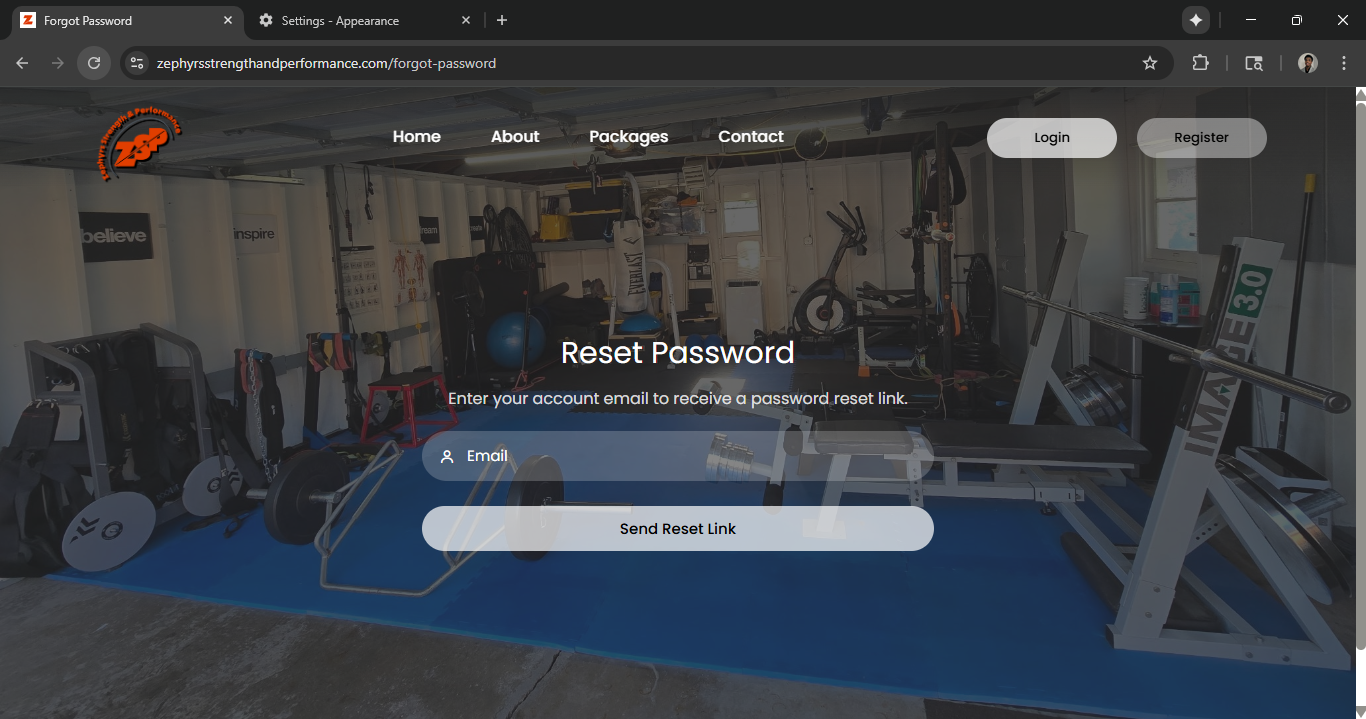The image size is (1366, 719).
Task: Focus the Email input field
Action: point(677,455)
